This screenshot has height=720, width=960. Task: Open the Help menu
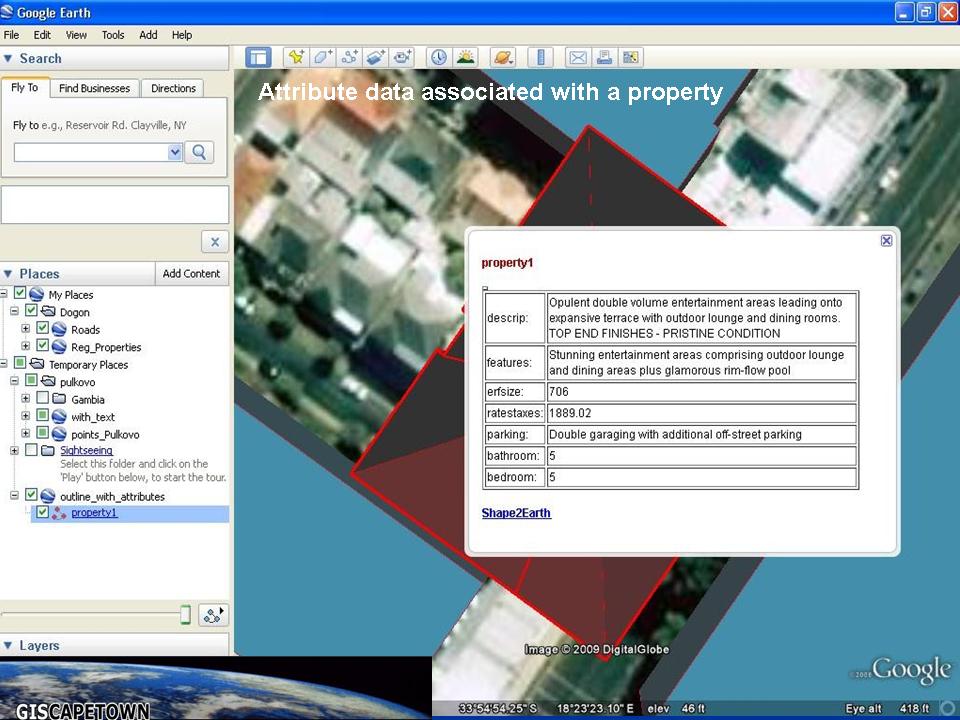tap(182, 35)
